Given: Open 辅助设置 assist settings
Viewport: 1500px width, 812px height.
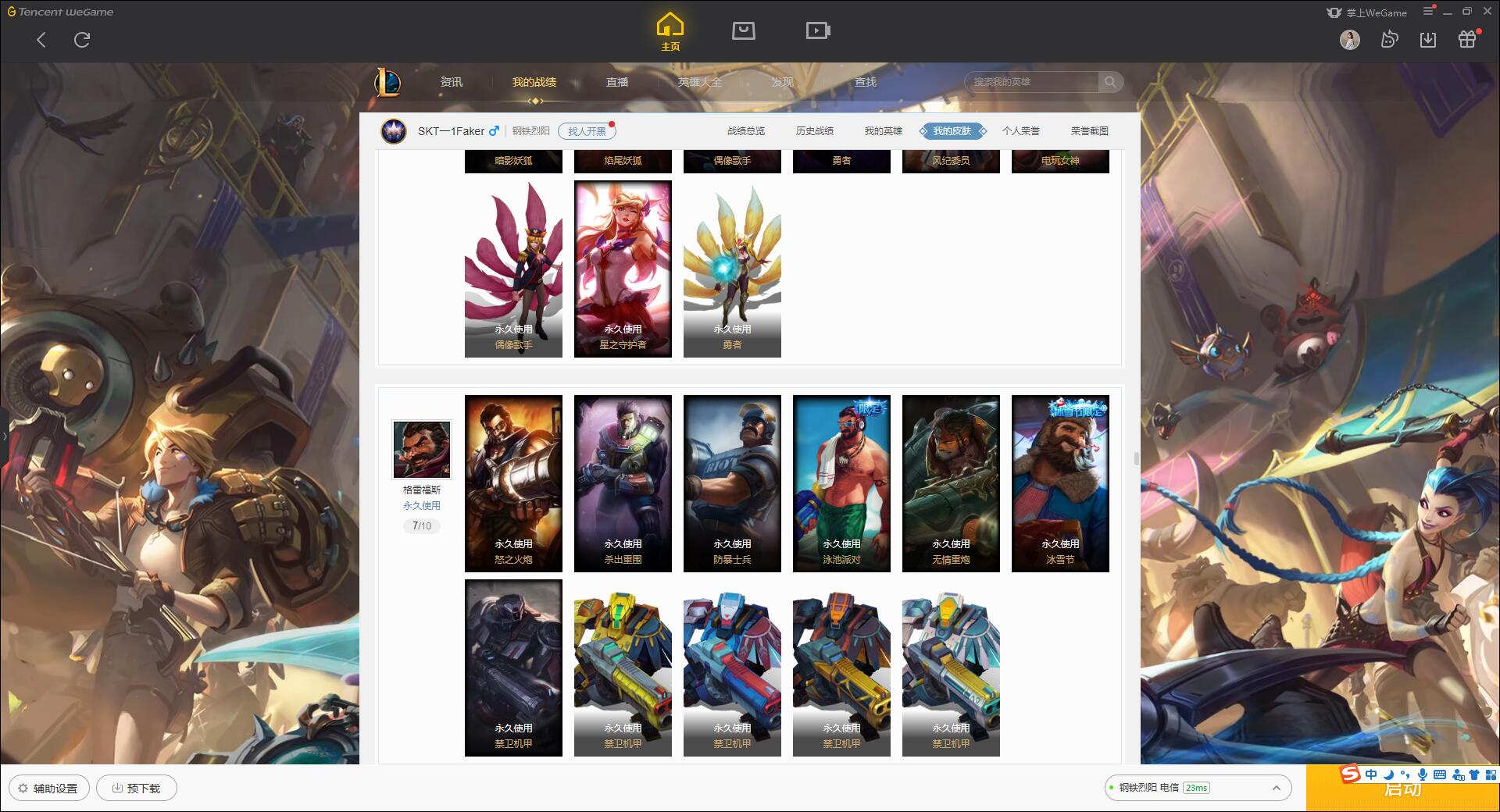Looking at the screenshot, I should coord(48,789).
